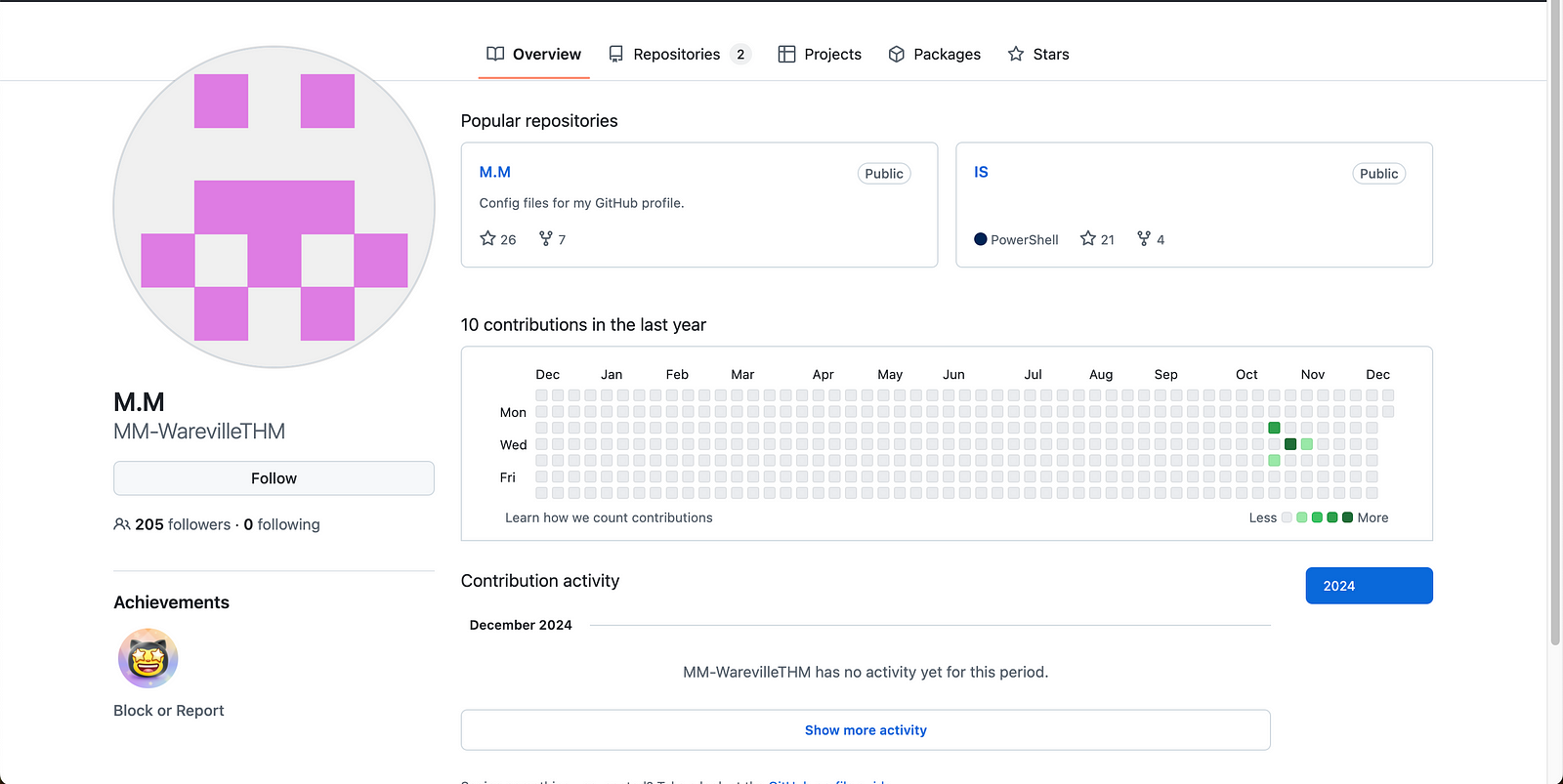Viewport: 1563px width, 784px height.
Task: Click the Packages box icon
Action: [x=896, y=54]
